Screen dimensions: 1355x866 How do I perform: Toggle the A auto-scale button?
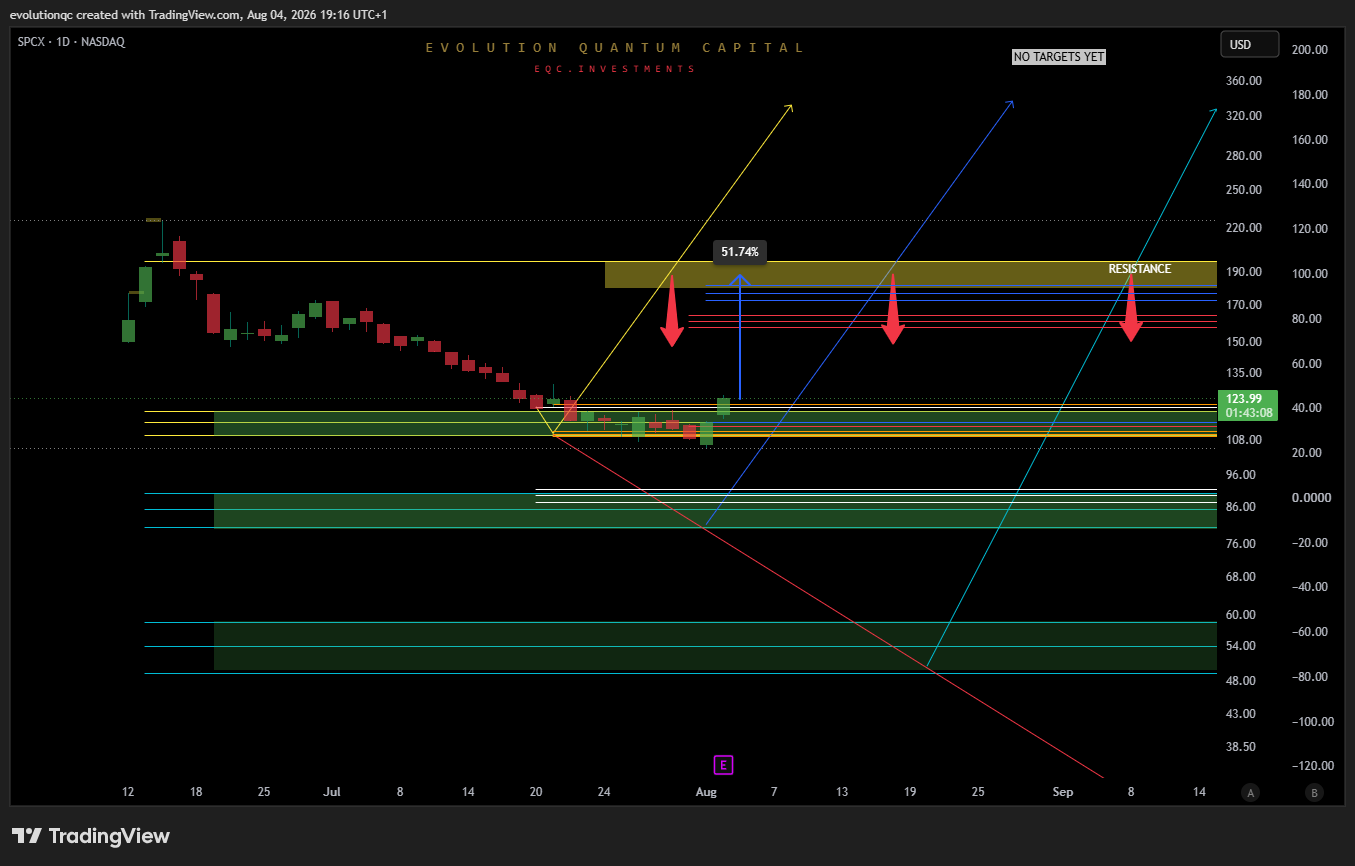(x=1249, y=792)
